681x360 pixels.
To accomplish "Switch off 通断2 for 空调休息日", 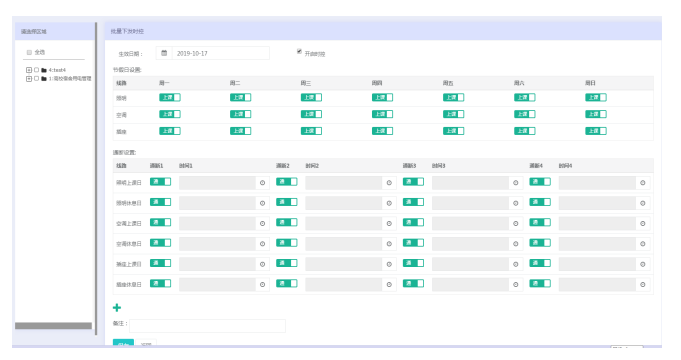I will click(x=287, y=243).
